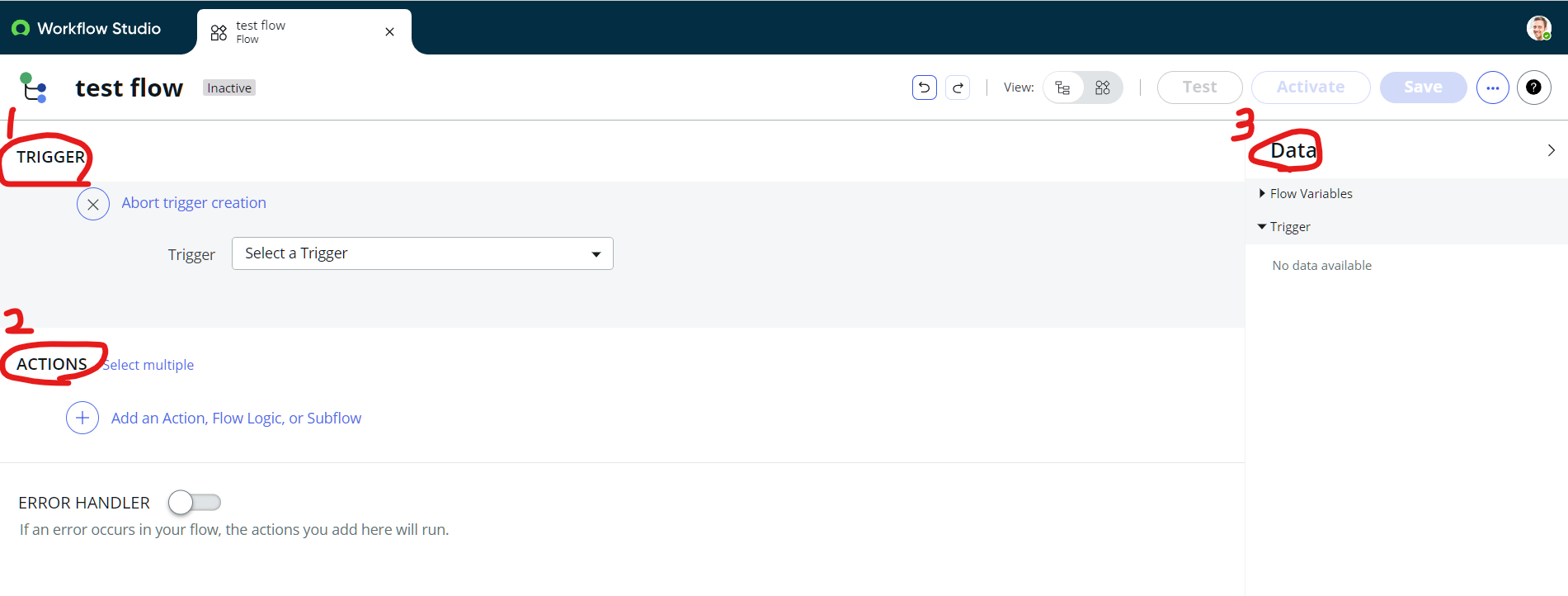The width and height of the screenshot is (1568, 596).
Task: Click the No data available text
Action: [1322, 266]
